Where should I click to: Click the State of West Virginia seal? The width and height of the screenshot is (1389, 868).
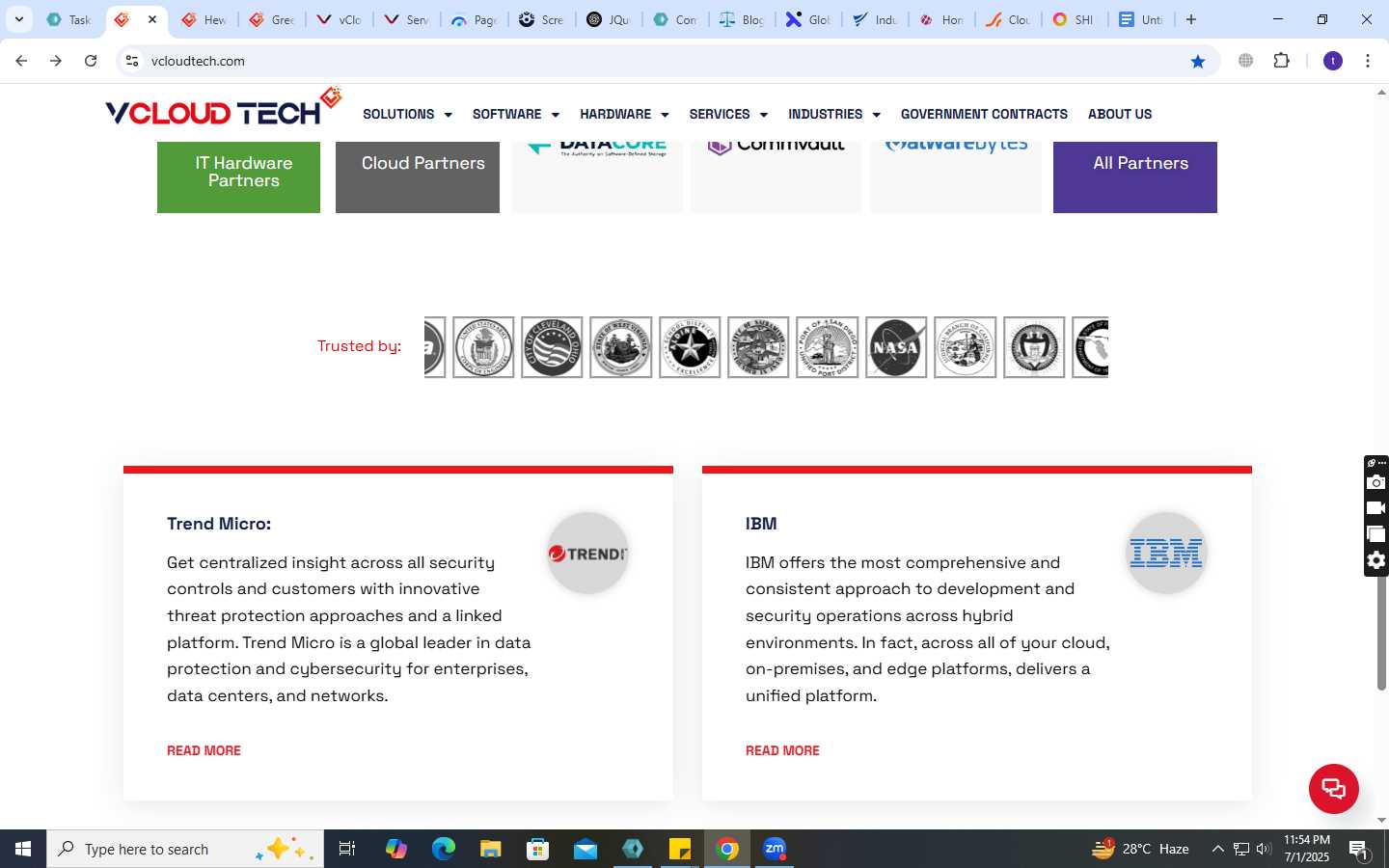621,347
